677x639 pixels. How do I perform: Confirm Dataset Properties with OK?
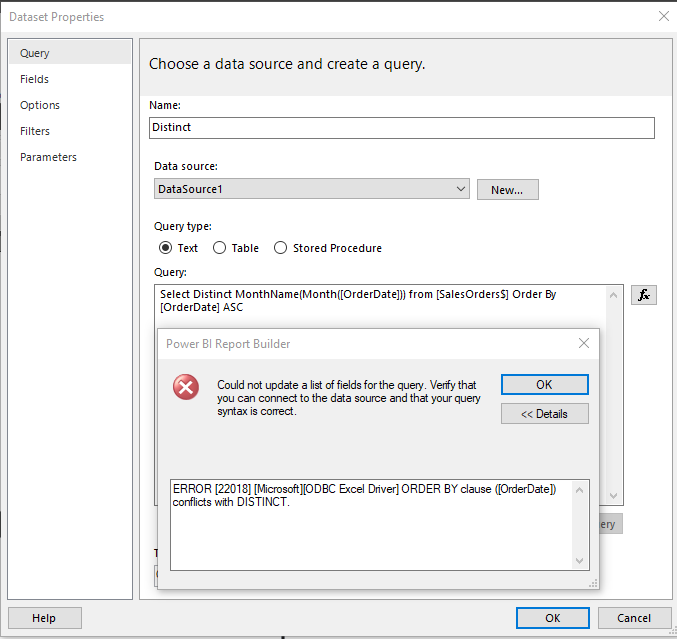(x=553, y=618)
